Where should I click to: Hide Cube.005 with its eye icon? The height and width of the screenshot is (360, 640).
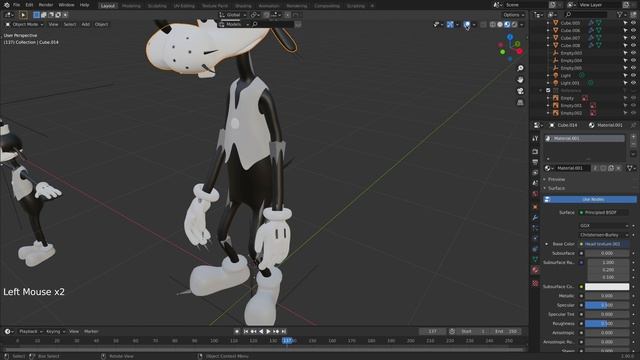pyautogui.click(x=633, y=23)
